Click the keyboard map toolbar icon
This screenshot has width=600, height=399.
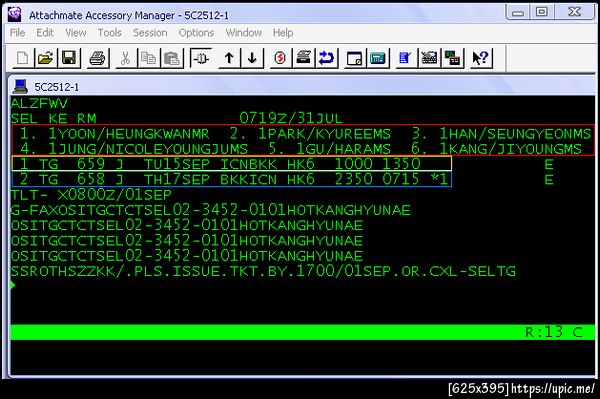coord(429,59)
